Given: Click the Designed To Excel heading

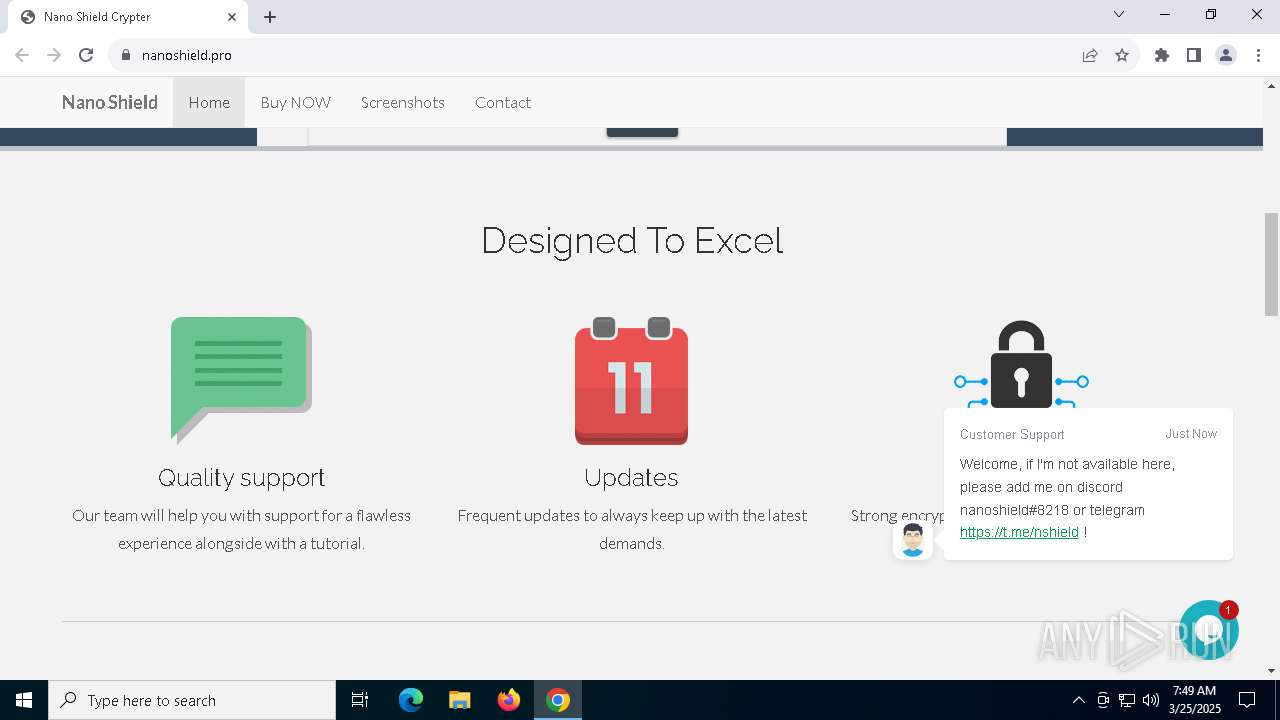Looking at the screenshot, I should [632, 240].
